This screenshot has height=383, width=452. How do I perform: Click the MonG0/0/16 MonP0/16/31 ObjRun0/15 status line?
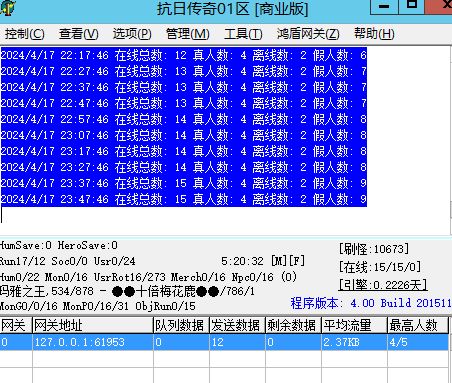click(x=98, y=306)
